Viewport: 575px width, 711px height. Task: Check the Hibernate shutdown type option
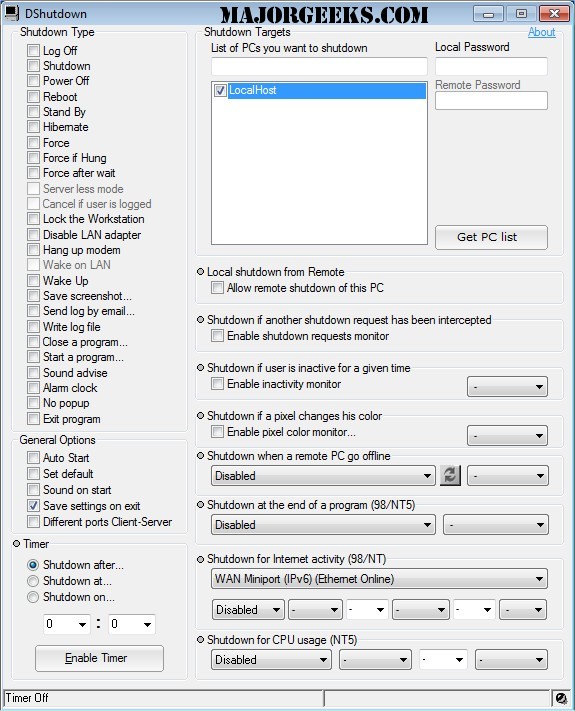pos(33,127)
